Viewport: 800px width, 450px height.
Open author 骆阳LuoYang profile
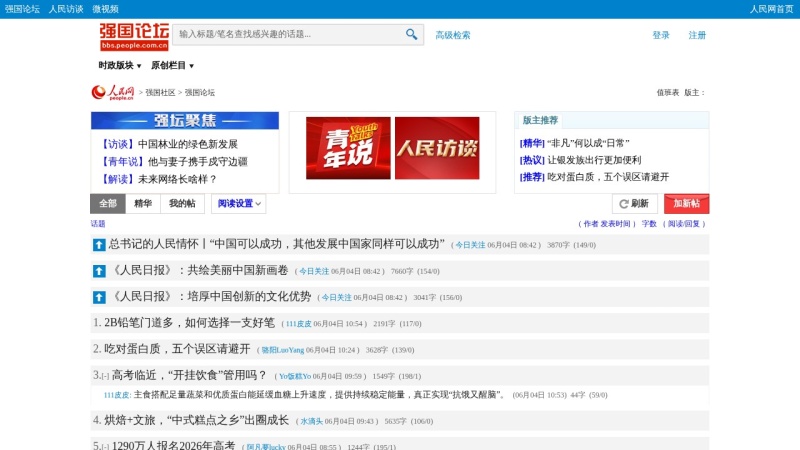tap(283, 350)
